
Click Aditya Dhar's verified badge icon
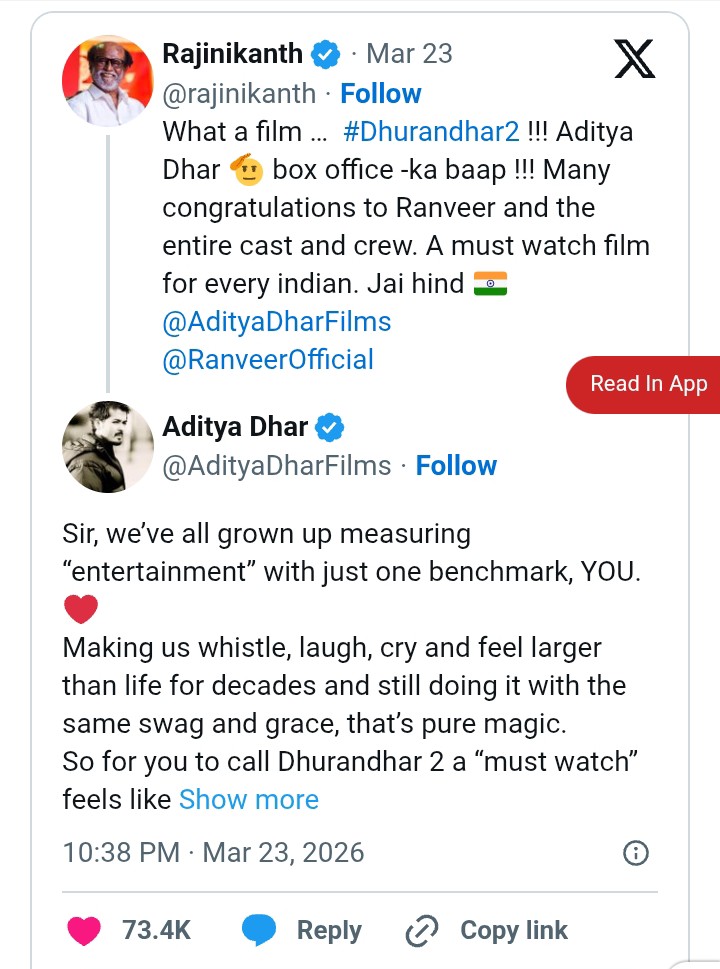point(330,428)
